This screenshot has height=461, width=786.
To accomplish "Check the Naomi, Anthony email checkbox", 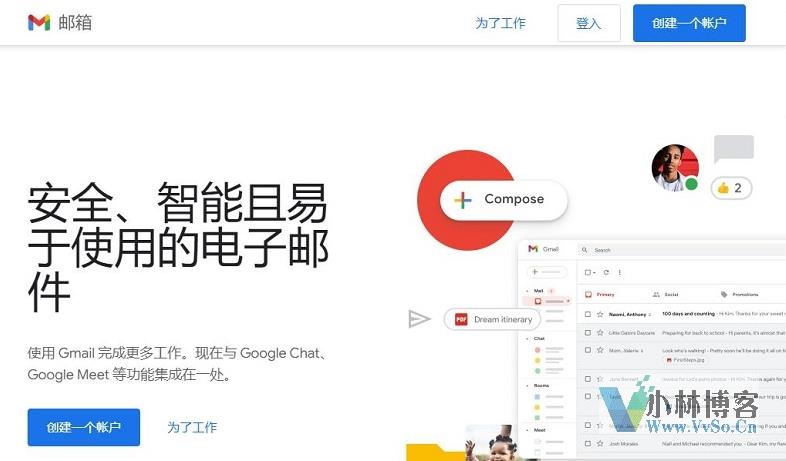I will [x=588, y=314].
